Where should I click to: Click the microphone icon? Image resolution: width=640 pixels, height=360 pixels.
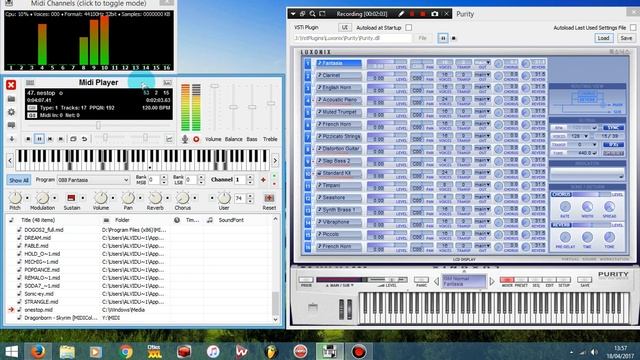(x=185, y=139)
